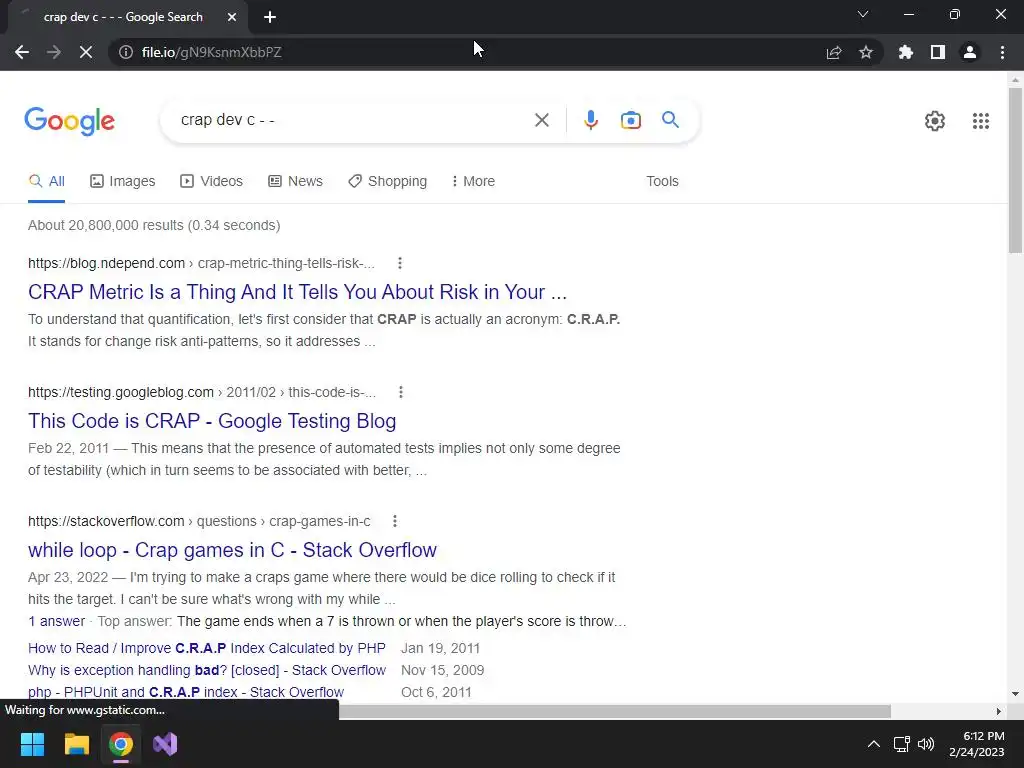
Task: Open PHPUnit and C.R.A.P index link
Action: (186, 692)
